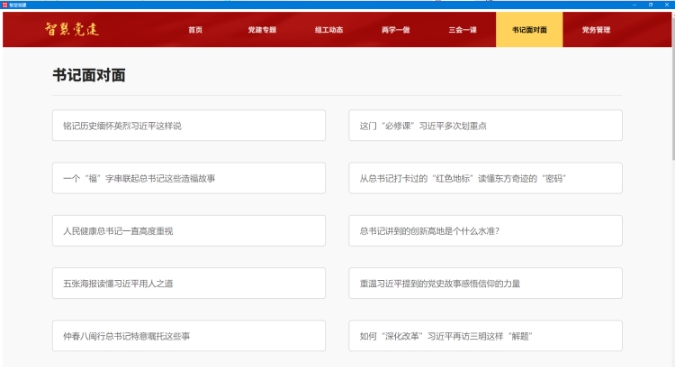Click the app icon in the title bar
675x367 pixels.
coord(5,5)
